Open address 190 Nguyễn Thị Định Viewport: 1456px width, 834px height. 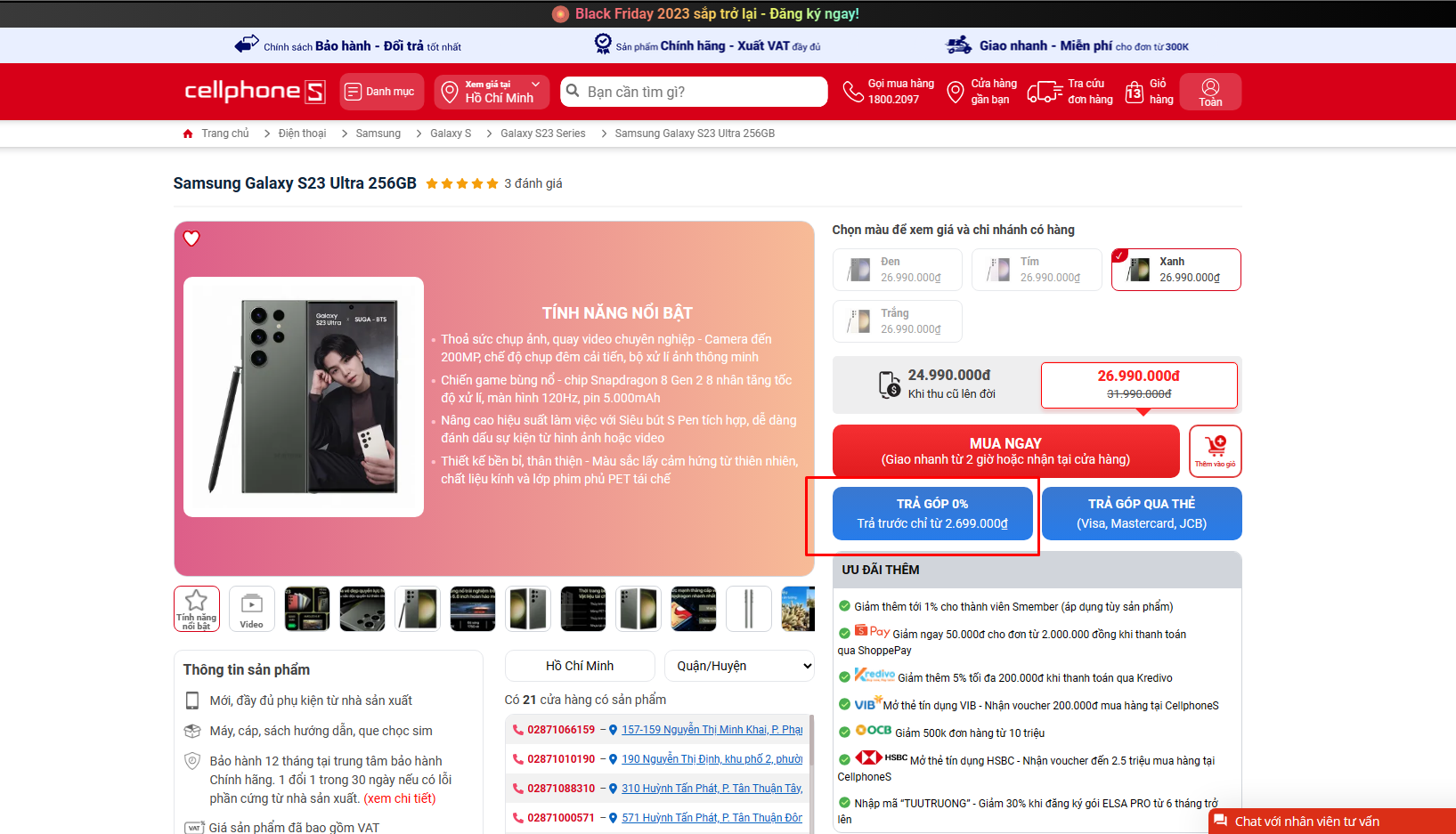point(712,759)
